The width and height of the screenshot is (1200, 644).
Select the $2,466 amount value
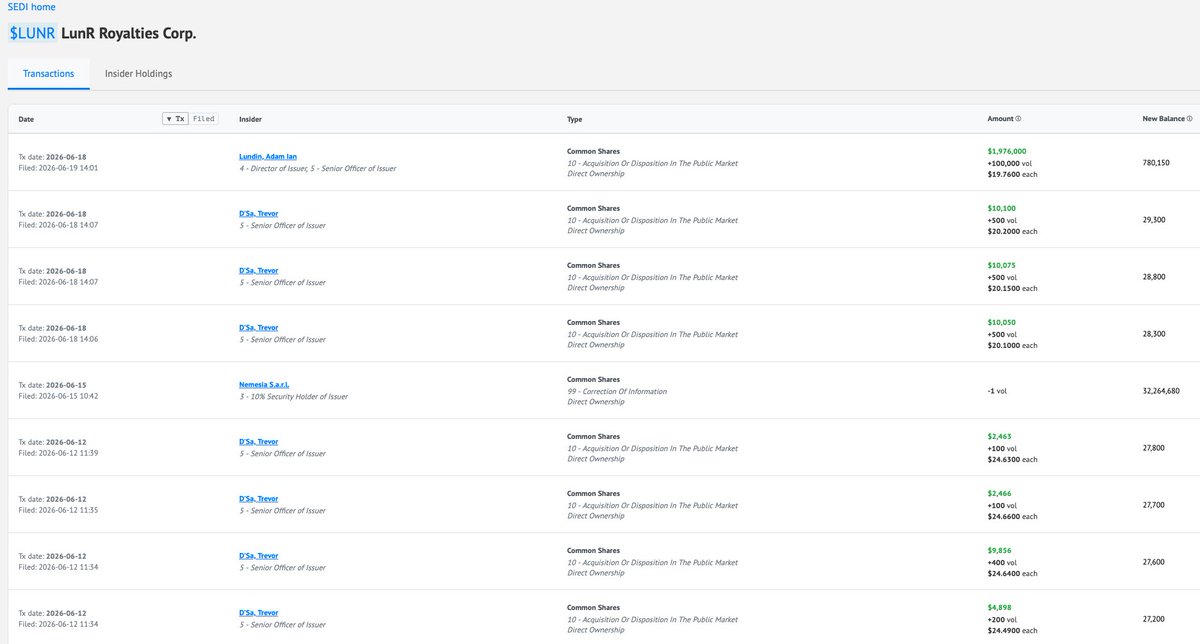(999, 494)
